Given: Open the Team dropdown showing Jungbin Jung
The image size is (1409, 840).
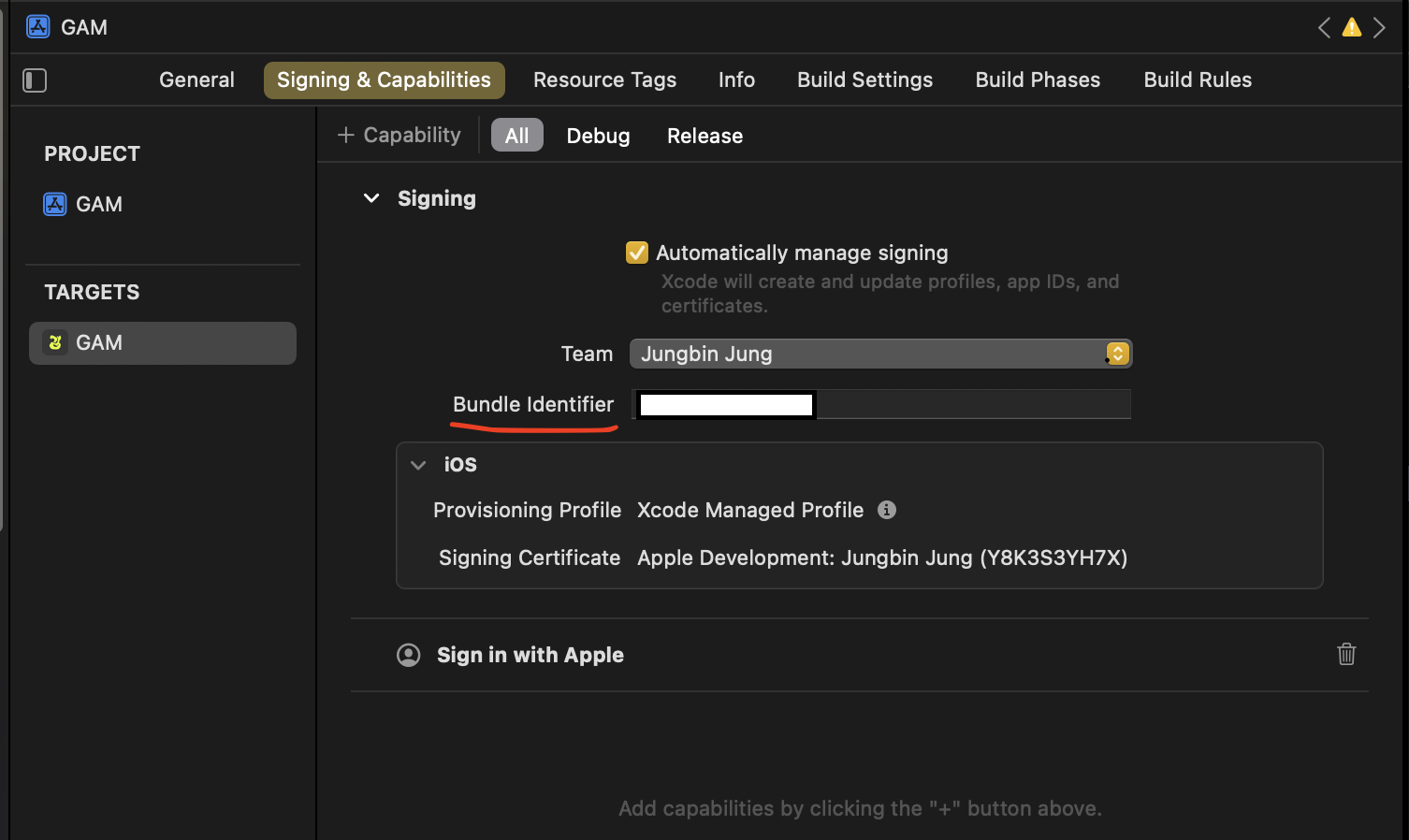Looking at the screenshot, I should pos(880,354).
